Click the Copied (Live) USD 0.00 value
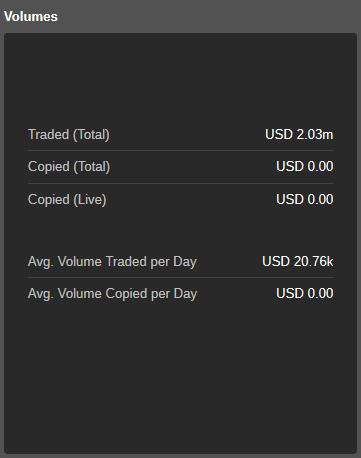The image size is (361, 458). coord(305,199)
